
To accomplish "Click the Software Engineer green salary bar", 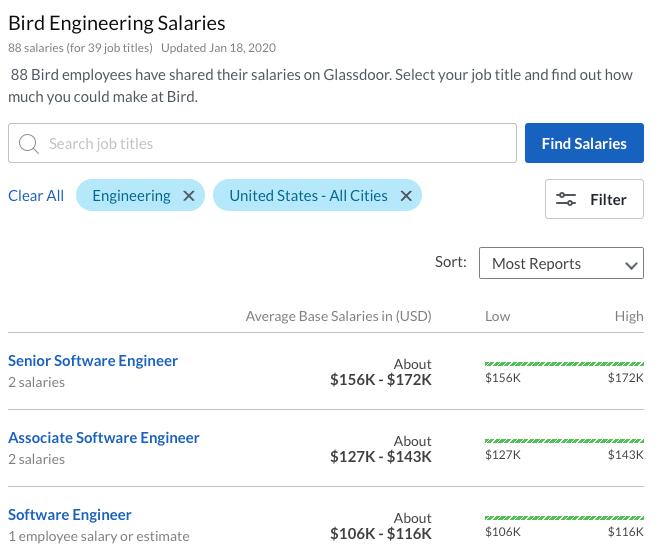I will [564, 518].
